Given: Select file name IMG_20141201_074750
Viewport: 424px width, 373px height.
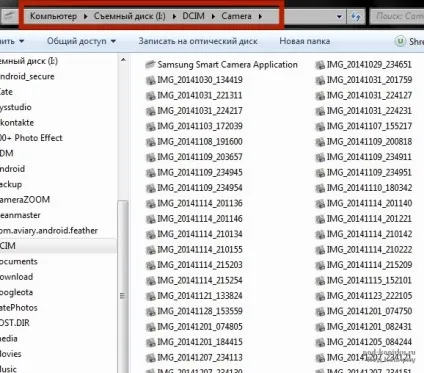Looking at the screenshot, I should coord(369,311).
